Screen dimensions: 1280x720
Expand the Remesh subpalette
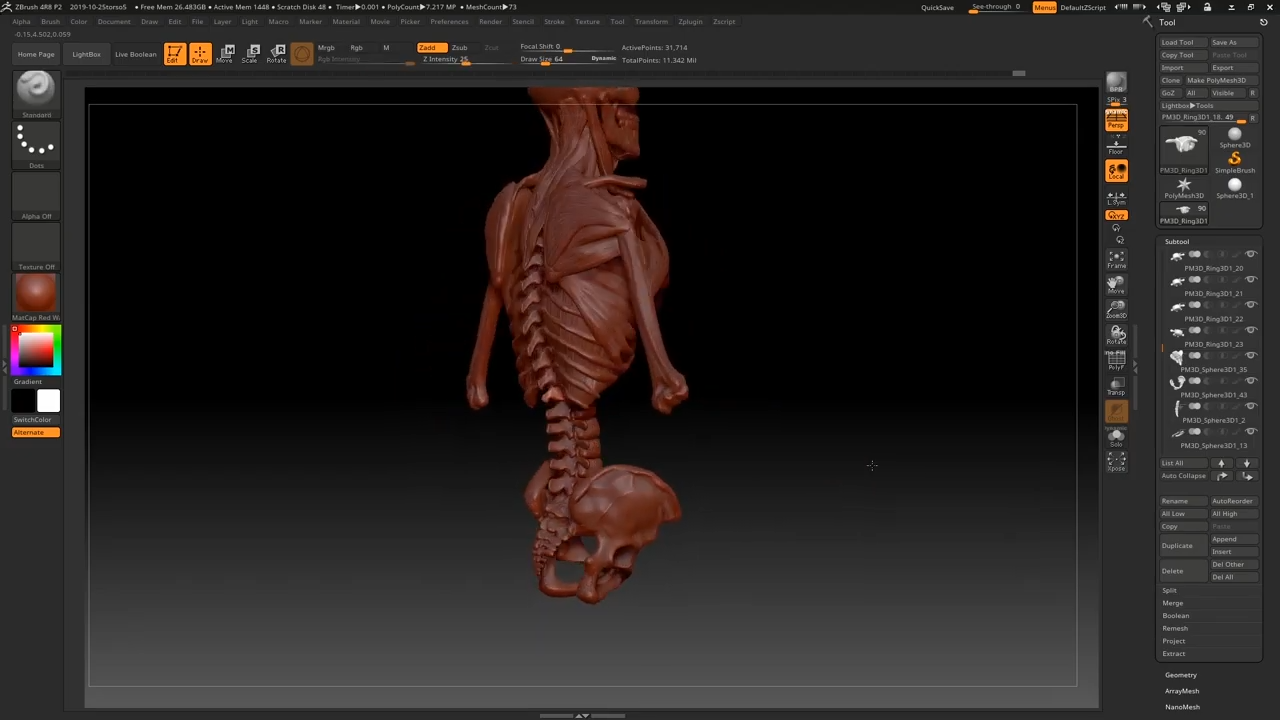1175,628
